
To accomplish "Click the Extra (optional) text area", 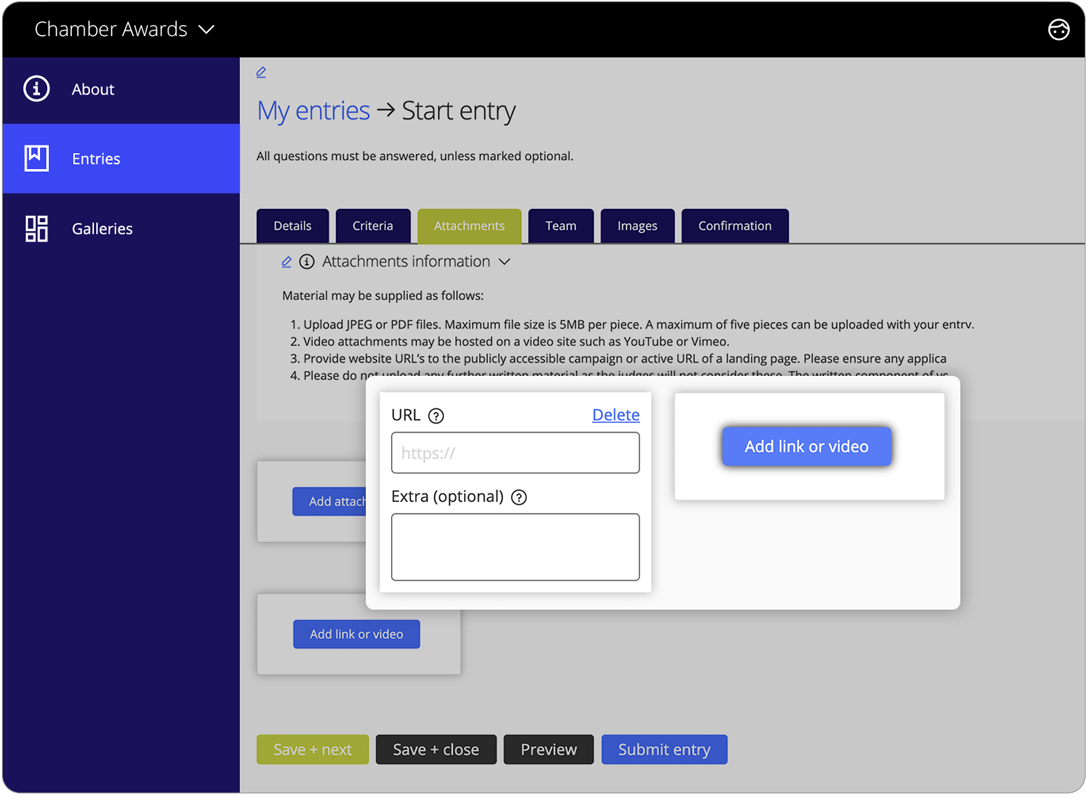I will click(x=515, y=546).
